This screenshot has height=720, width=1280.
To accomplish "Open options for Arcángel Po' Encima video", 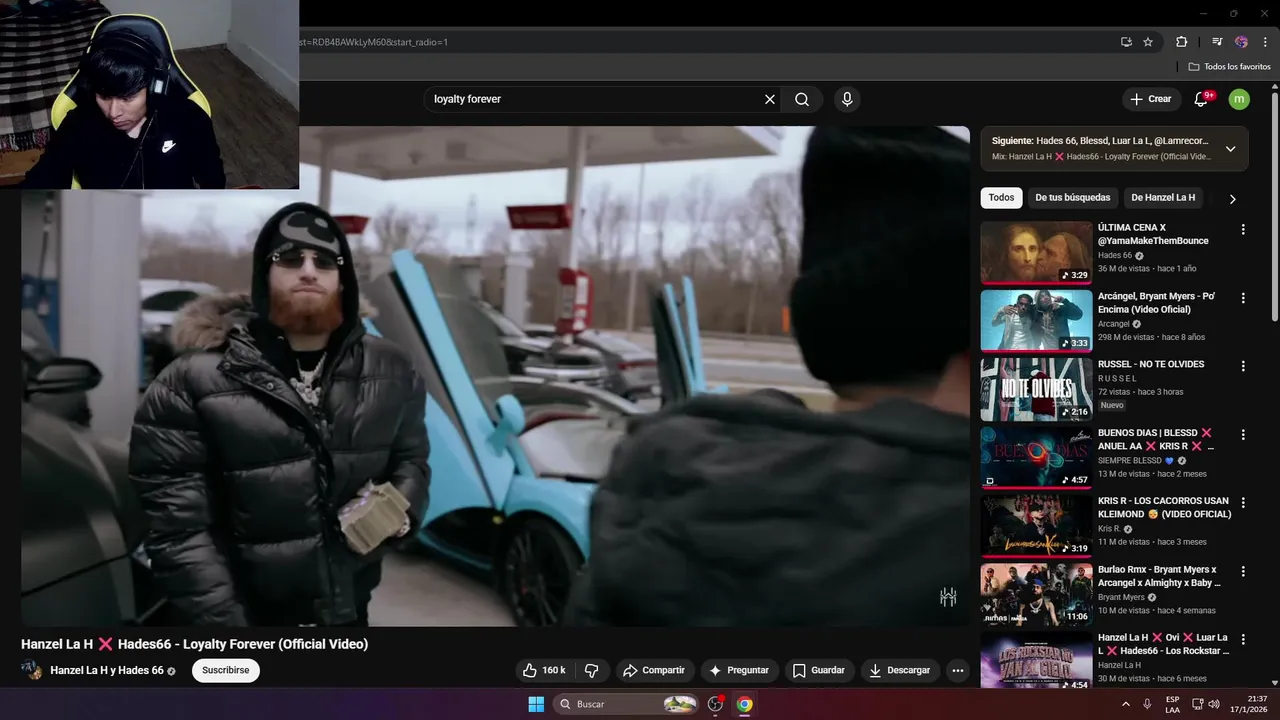I will 1243,298.
